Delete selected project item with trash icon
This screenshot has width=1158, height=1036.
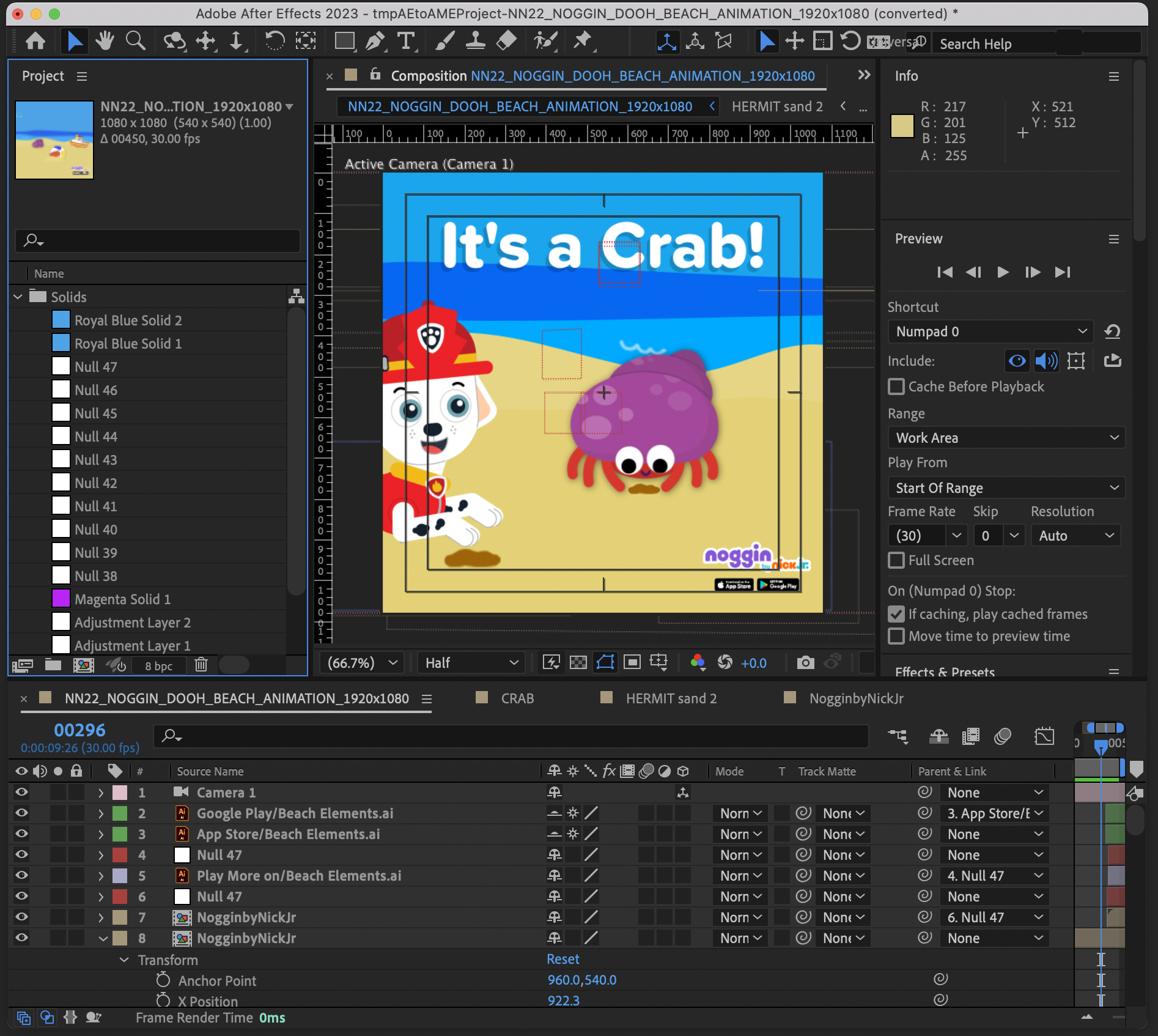[201, 665]
